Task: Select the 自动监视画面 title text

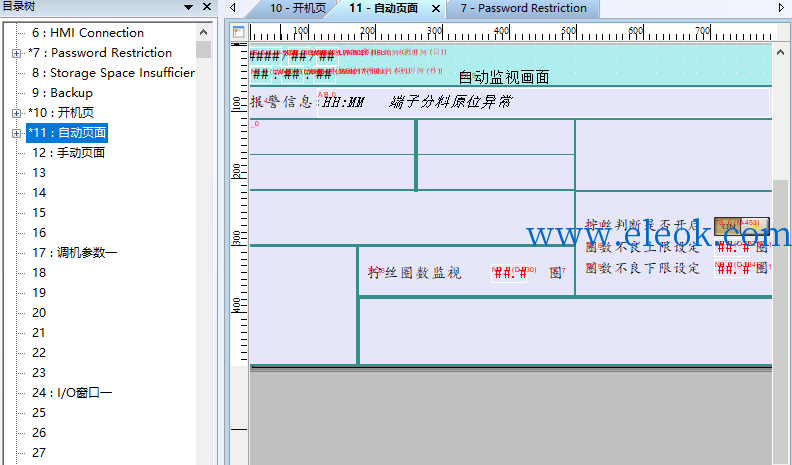Action: click(x=504, y=77)
